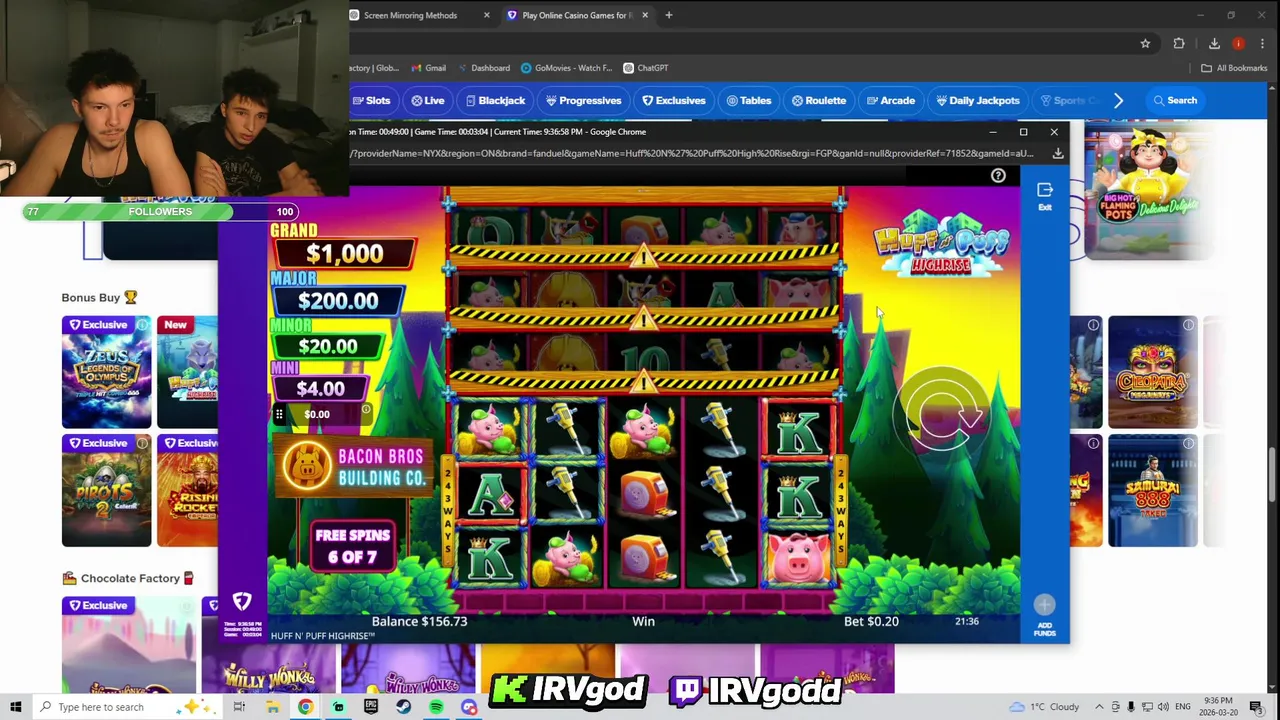
Task: Open Cleopatra game tile
Action: pyautogui.click(x=1152, y=372)
